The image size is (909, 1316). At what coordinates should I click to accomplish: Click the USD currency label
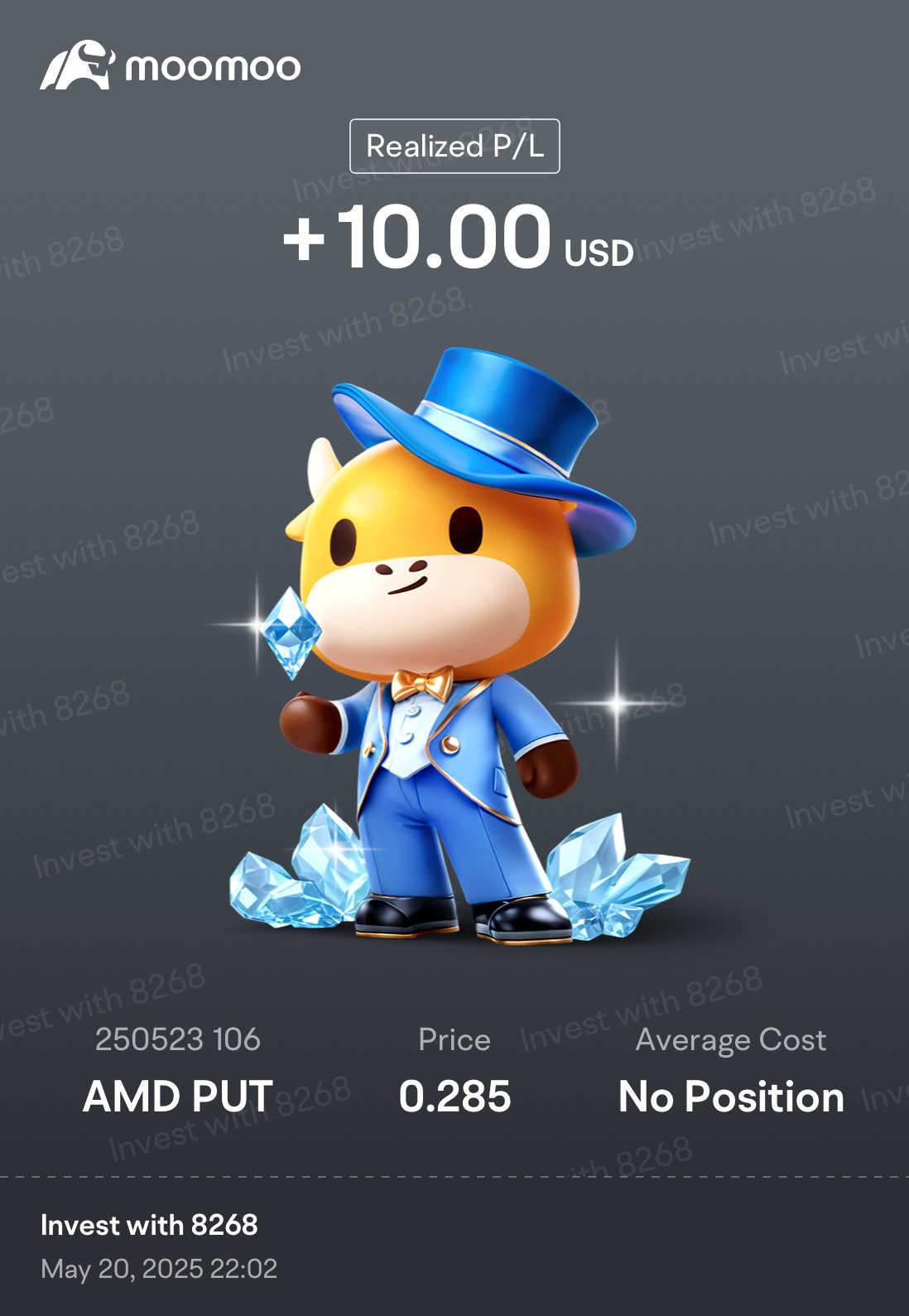[x=599, y=253]
